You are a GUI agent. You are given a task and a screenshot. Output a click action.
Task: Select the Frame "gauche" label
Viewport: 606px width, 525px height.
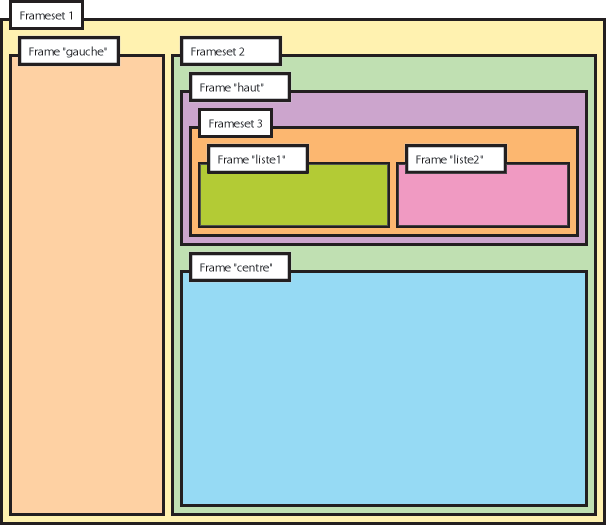69,51
